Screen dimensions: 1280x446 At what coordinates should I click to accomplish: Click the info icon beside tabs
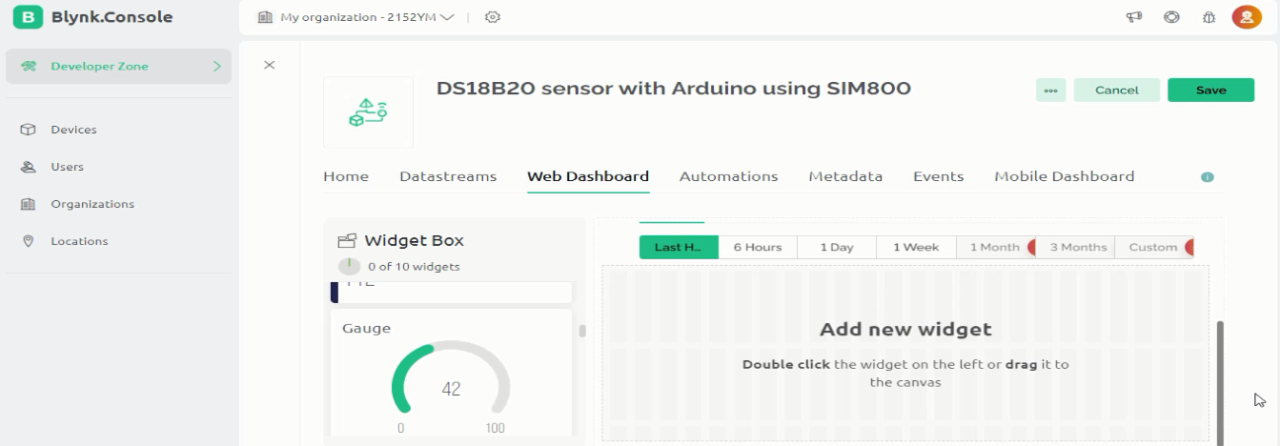[1207, 177]
